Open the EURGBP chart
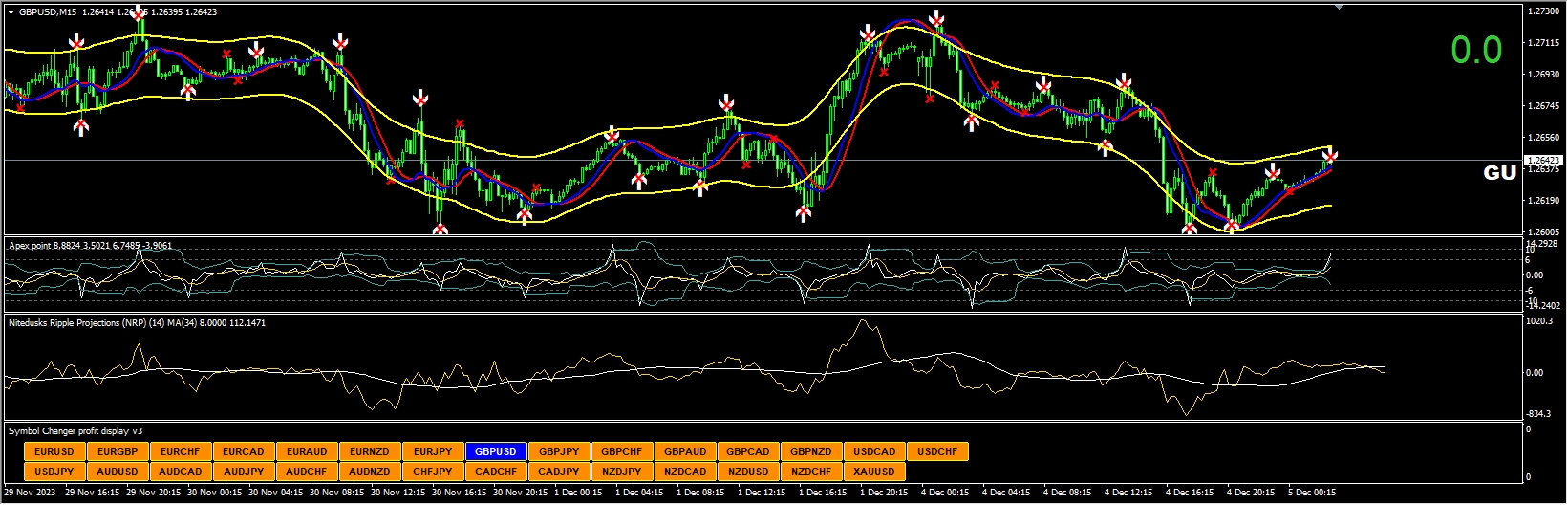The height and width of the screenshot is (505, 1568). coord(118,451)
